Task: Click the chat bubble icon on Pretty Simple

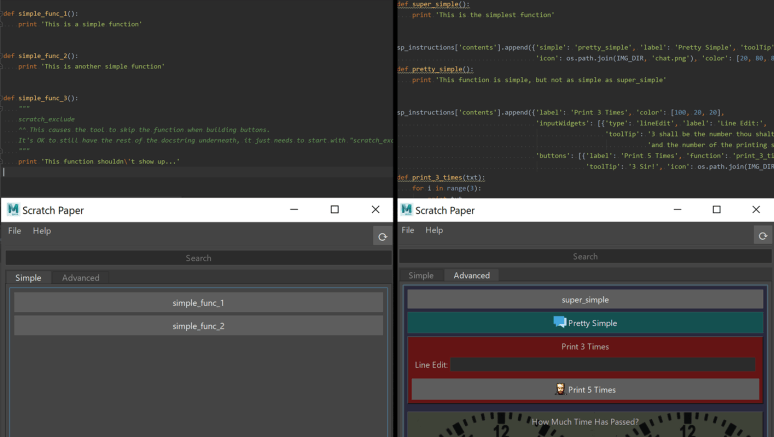Action: [559, 322]
